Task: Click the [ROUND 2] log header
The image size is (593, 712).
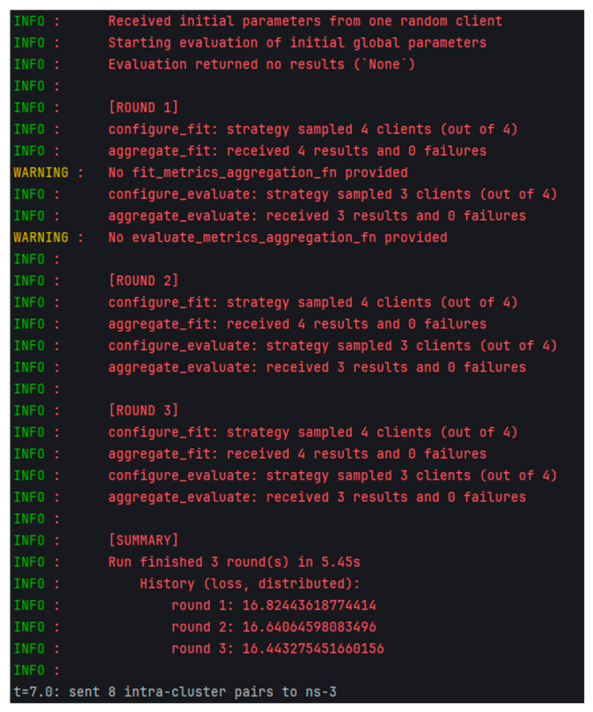Action: 143,281
